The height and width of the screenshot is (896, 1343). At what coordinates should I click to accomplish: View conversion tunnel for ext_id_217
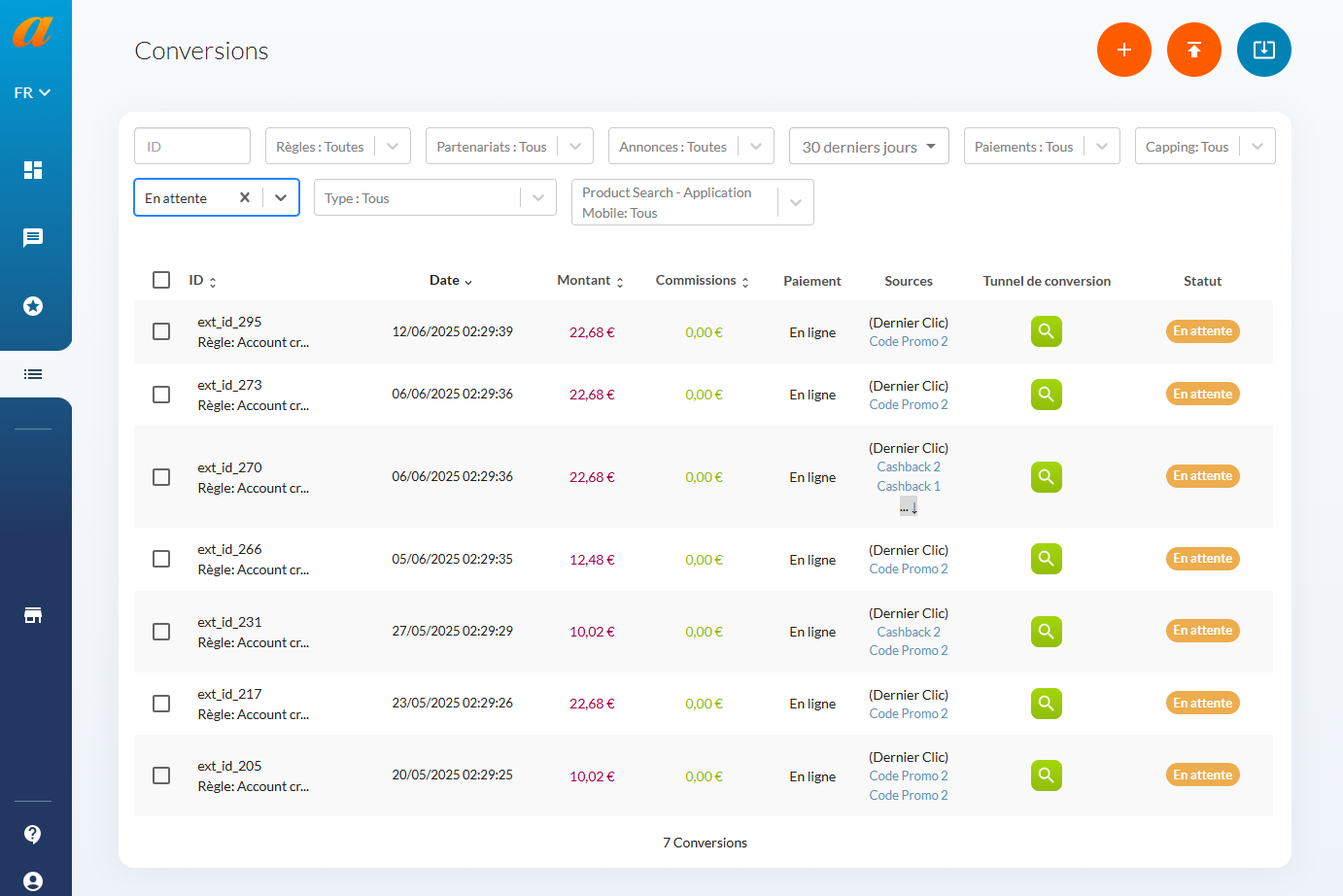tap(1047, 704)
